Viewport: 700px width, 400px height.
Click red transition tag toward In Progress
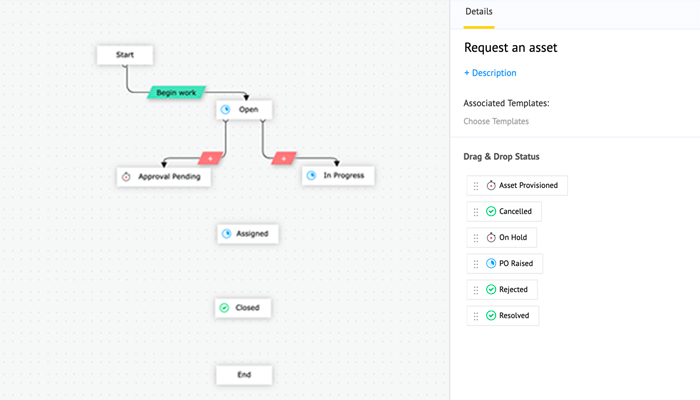pyautogui.click(x=284, y=157)
